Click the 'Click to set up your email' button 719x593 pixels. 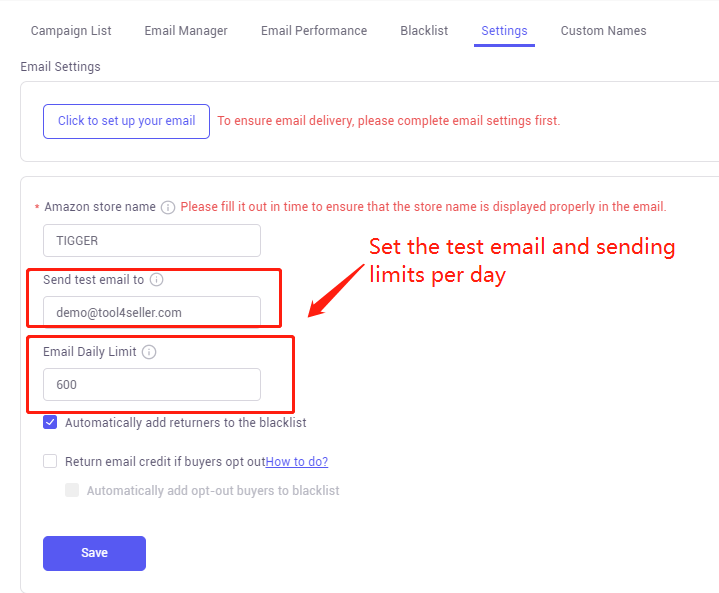[x=127, y=121]
